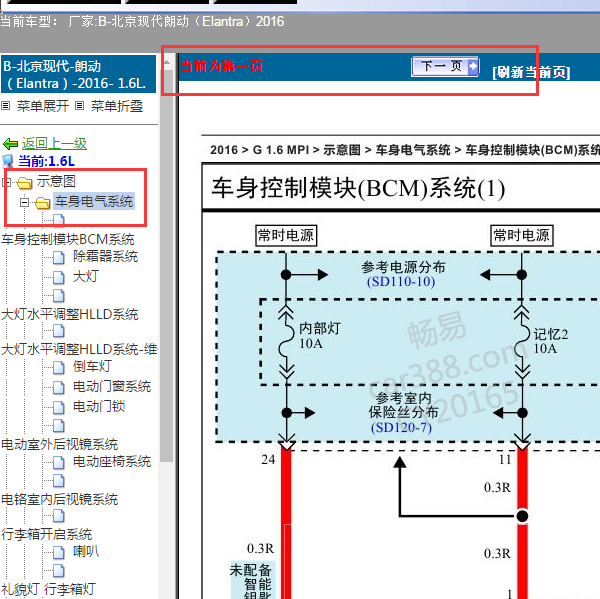Click the page icon above 电铬室内后视镜系统

59,480
